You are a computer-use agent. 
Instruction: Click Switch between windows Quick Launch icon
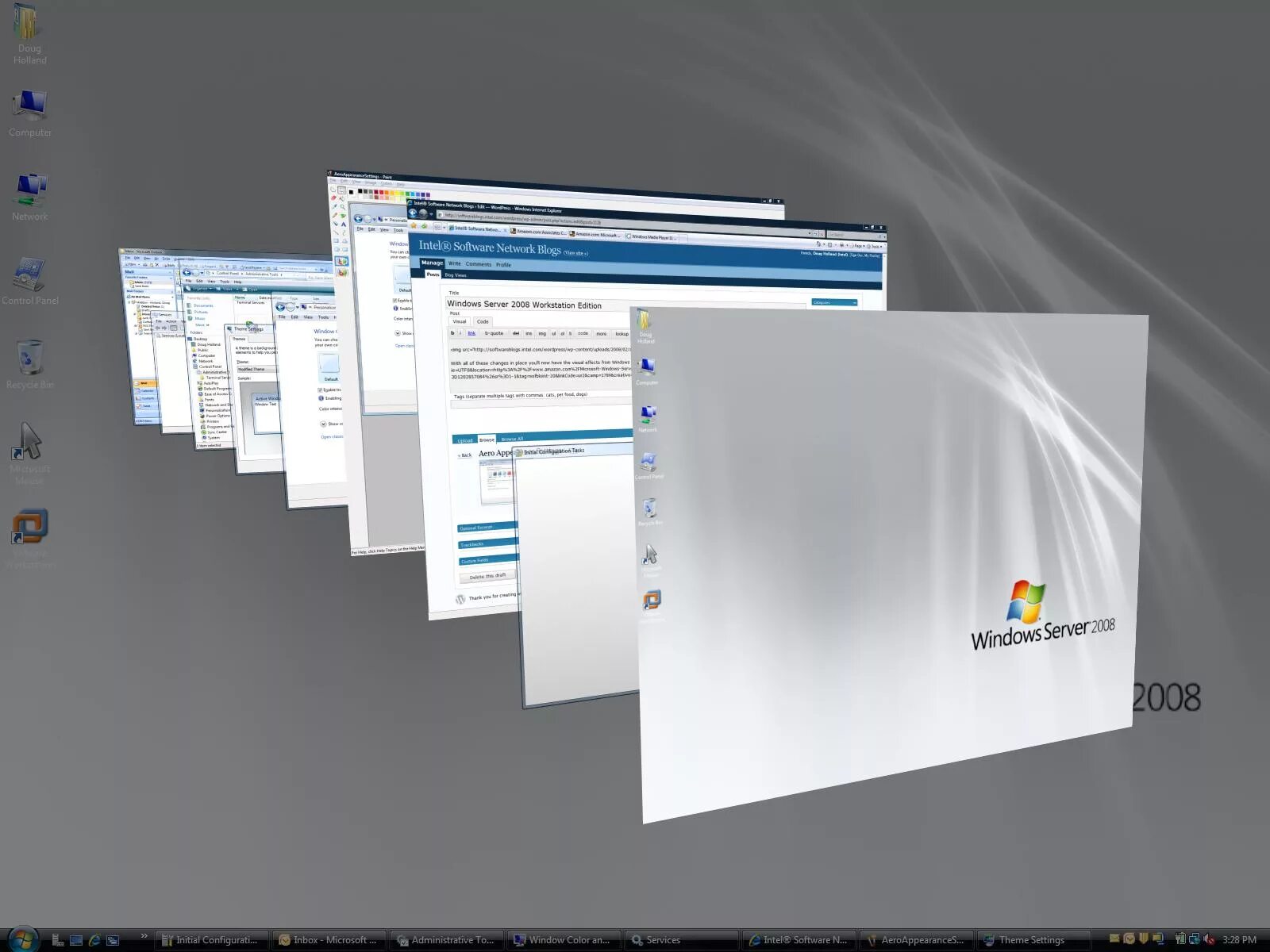click(113, 940)
